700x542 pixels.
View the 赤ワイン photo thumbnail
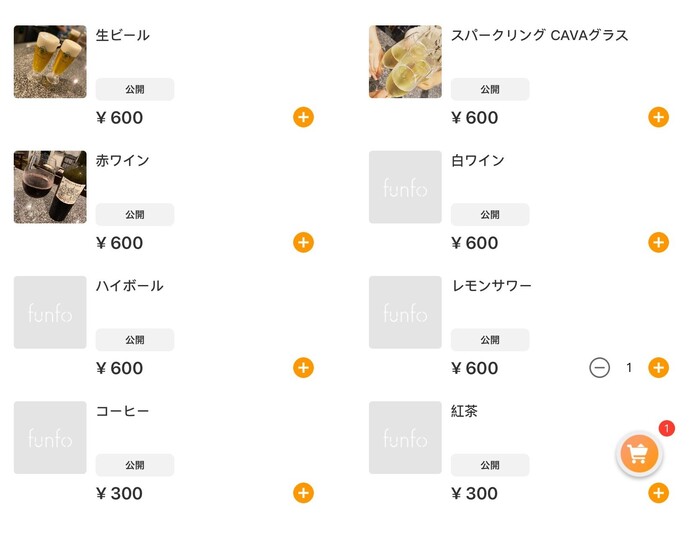pos(50,187)
